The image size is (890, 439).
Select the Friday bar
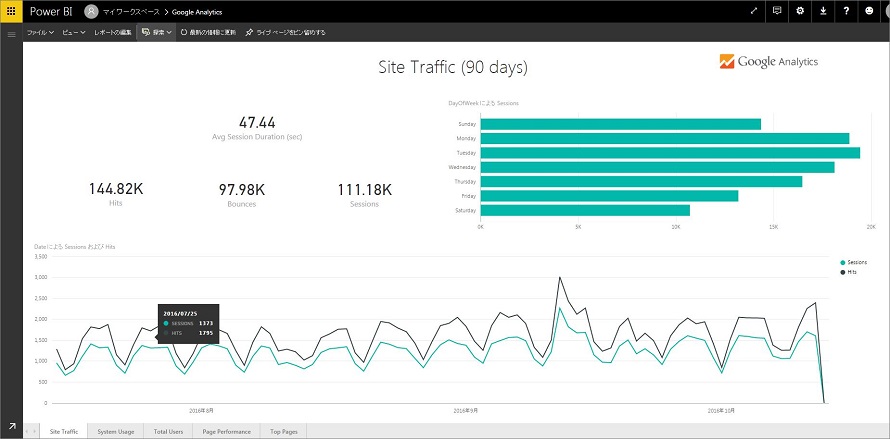point(609,196)
